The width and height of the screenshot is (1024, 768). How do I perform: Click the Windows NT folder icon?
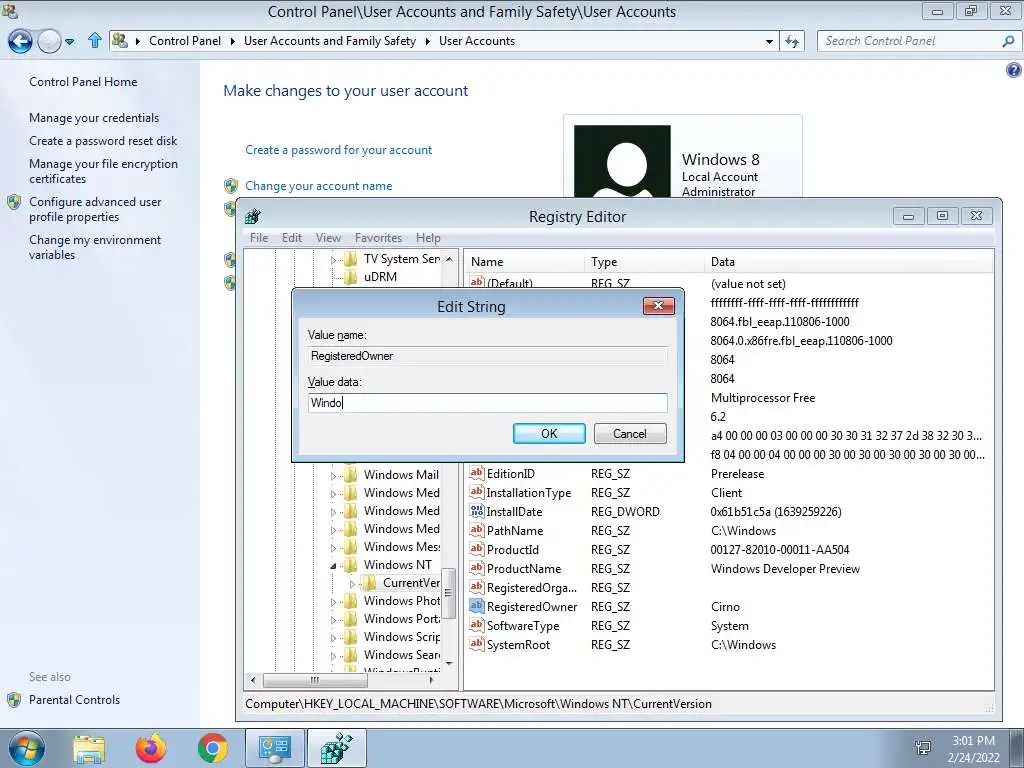coord(351,564)
